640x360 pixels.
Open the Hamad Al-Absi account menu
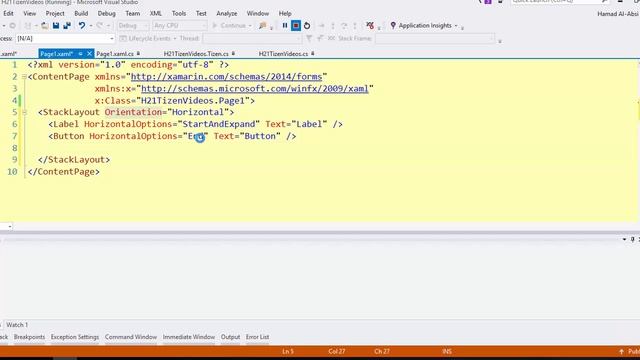click(x=618, y=14)
